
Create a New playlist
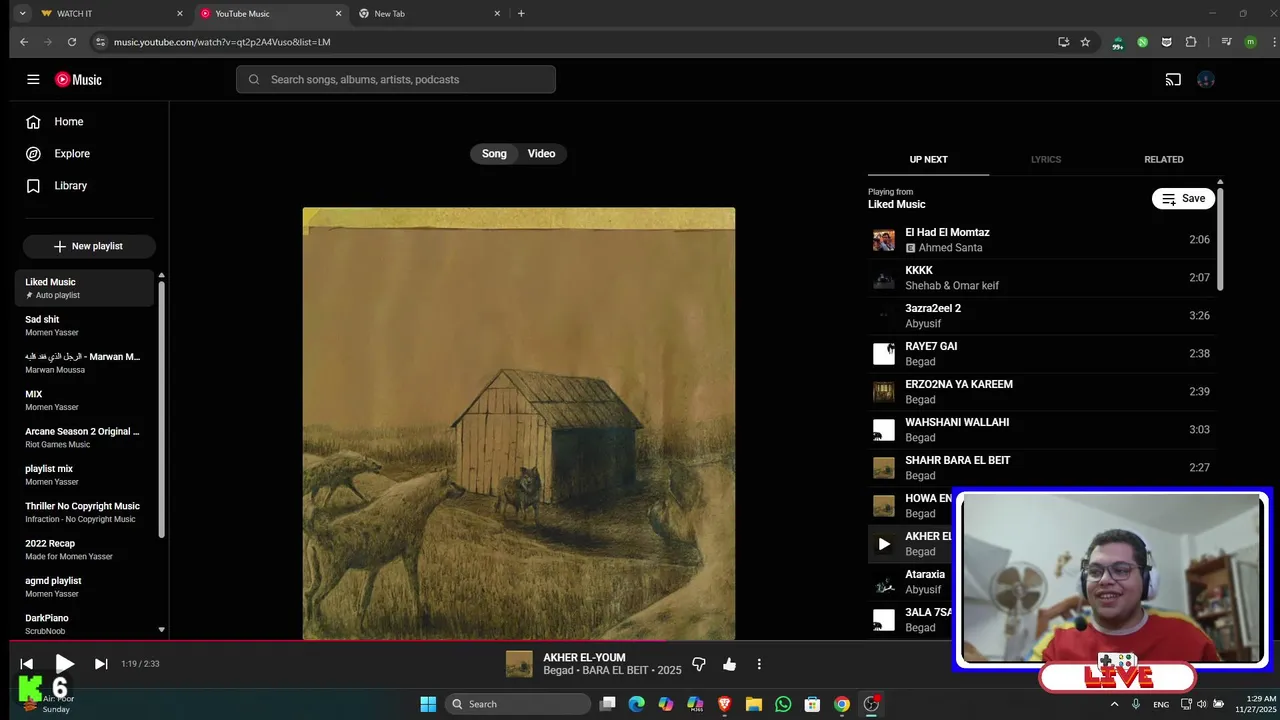pyautogui.click(x=89, y=246)
